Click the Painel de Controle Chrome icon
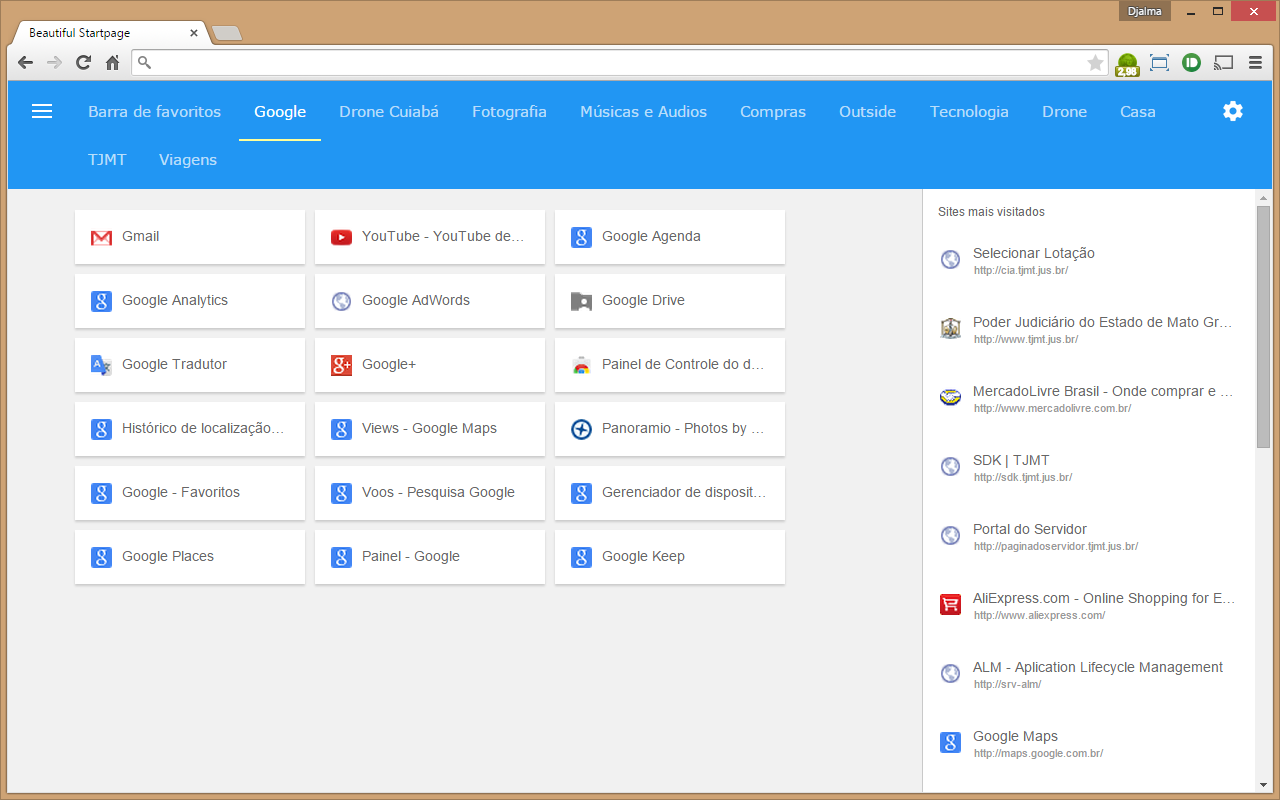 581,365
